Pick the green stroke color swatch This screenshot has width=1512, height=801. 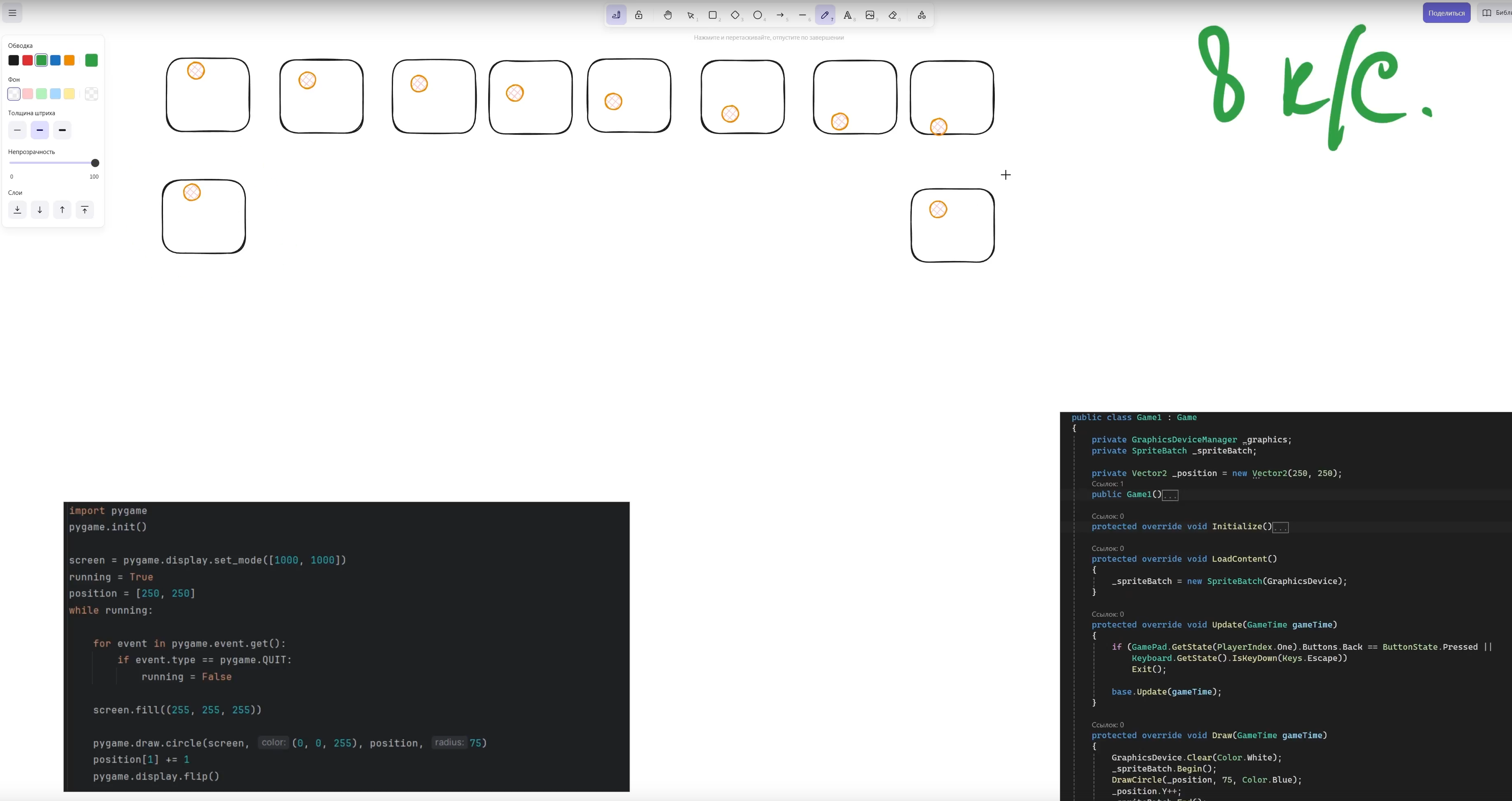coord(41,60)
